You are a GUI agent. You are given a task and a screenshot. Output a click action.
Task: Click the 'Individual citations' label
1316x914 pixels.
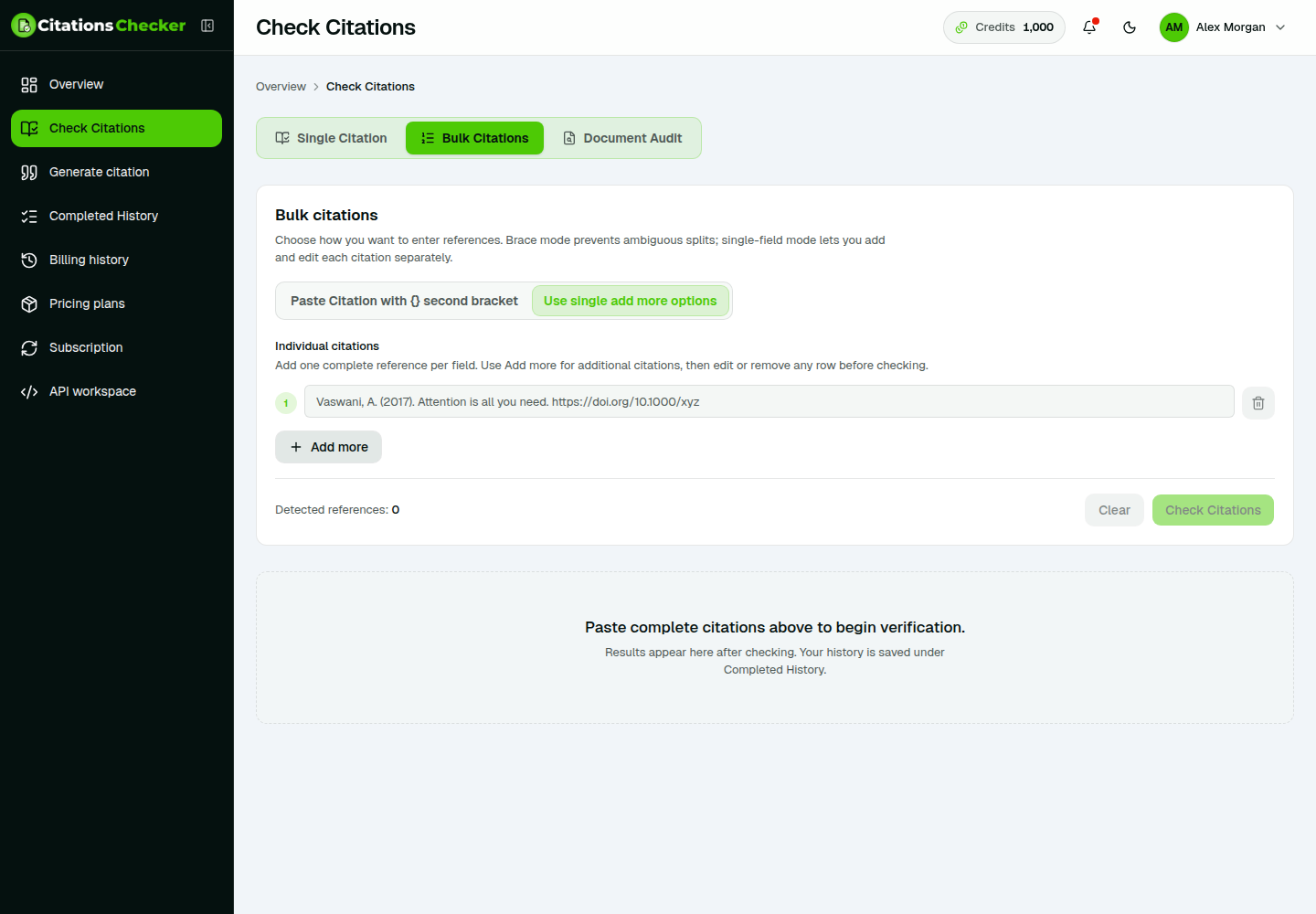pyautogui.click(x=327, y=346)
